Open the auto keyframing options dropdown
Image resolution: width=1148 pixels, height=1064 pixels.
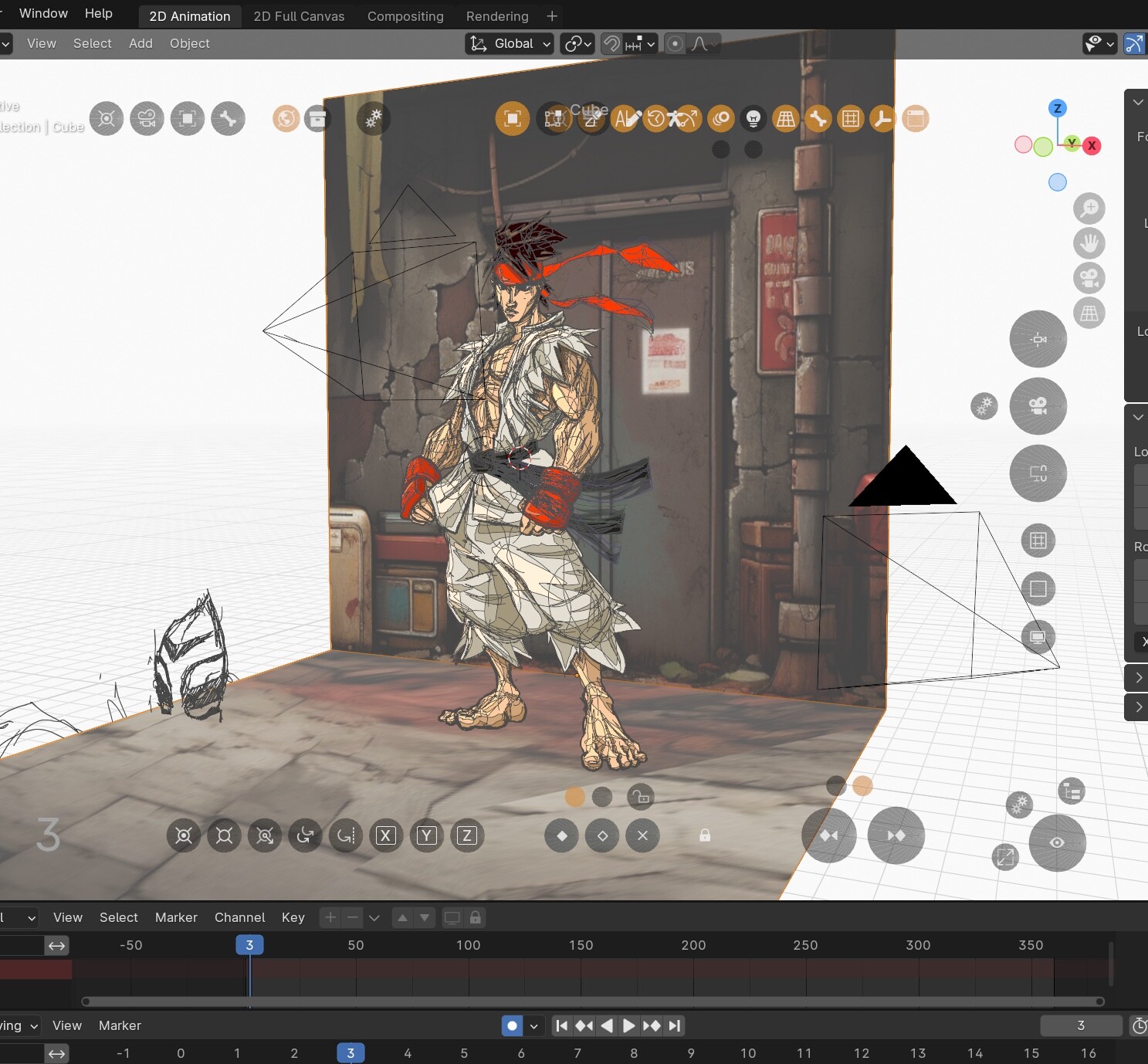coord(533,1025)
